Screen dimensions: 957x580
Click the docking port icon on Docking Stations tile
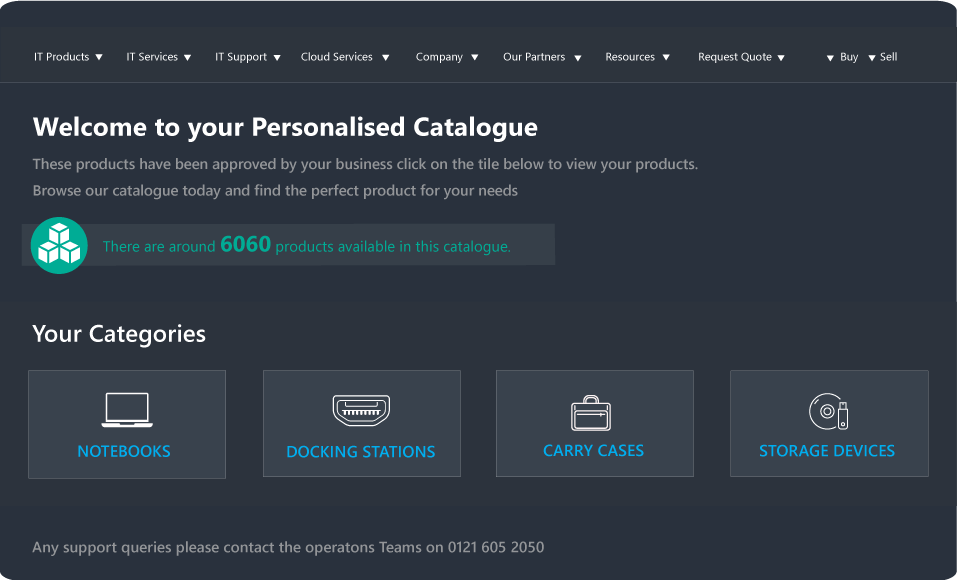pyautogui.click(x=361, y=408)
